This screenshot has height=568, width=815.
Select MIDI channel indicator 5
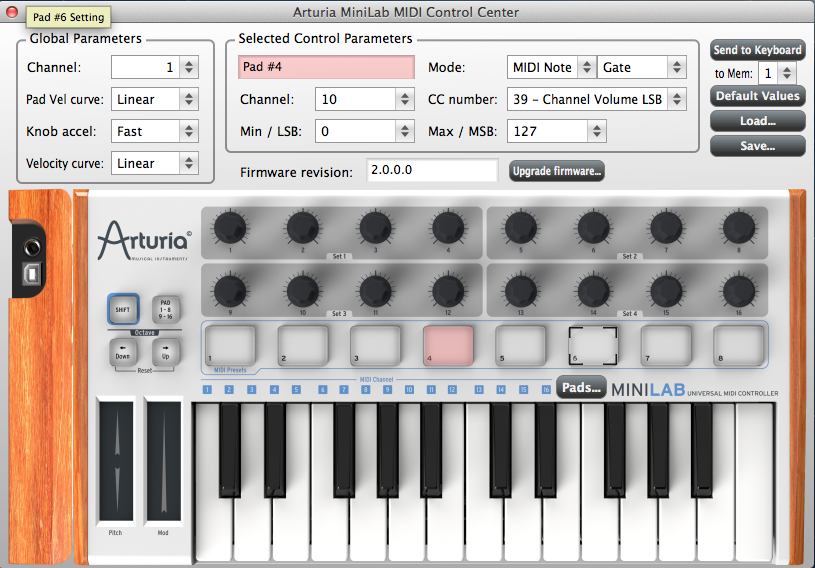point(296,389)
